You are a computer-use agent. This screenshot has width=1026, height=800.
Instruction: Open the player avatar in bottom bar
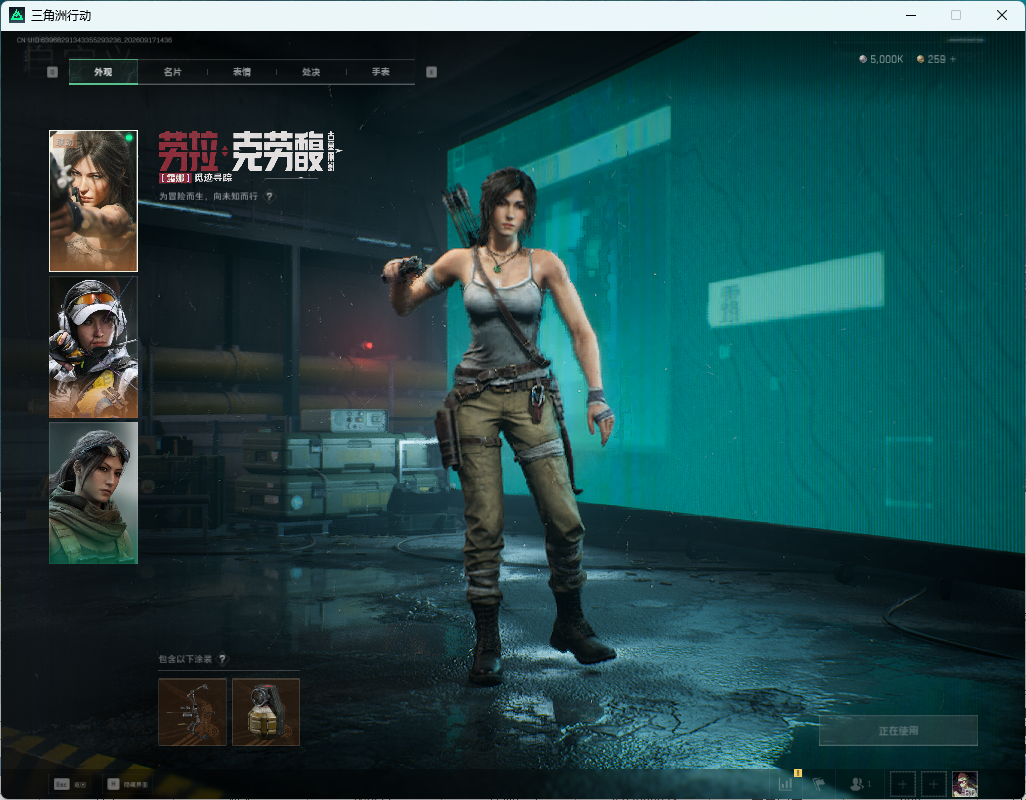tap(964, 784)
